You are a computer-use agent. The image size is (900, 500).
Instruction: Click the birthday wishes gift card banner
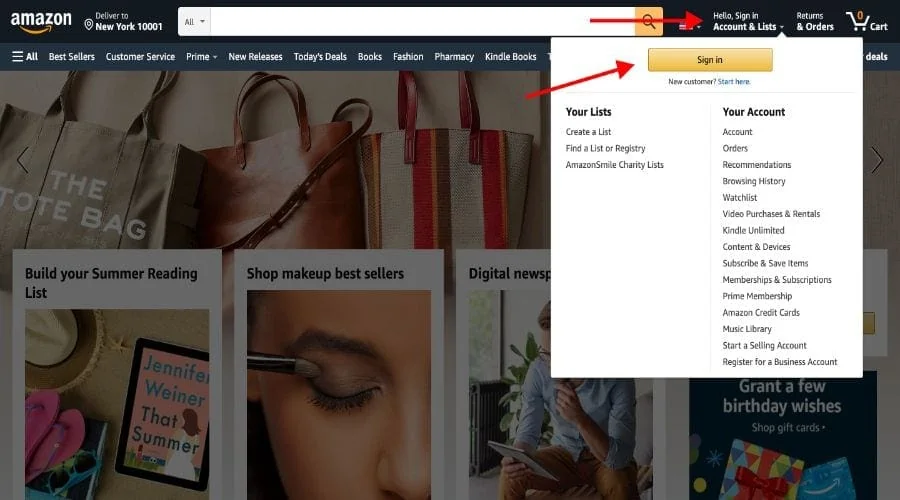pyautogui.click(x=783, y=436)
